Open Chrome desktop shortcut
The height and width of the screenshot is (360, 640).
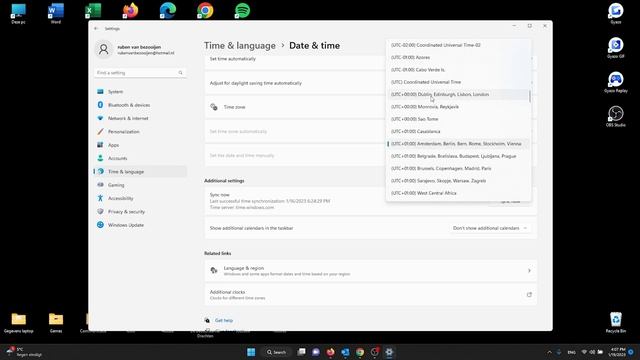tap(205, 11)
